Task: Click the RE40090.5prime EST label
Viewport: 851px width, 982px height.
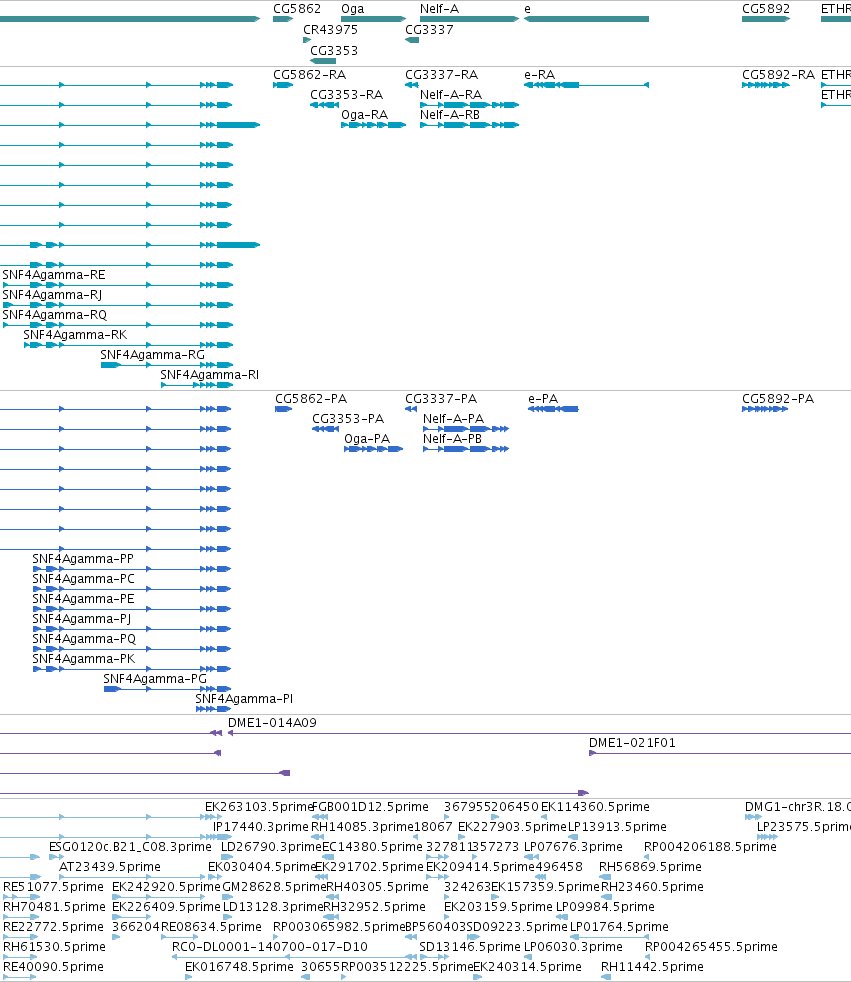Action: [54, 967]
